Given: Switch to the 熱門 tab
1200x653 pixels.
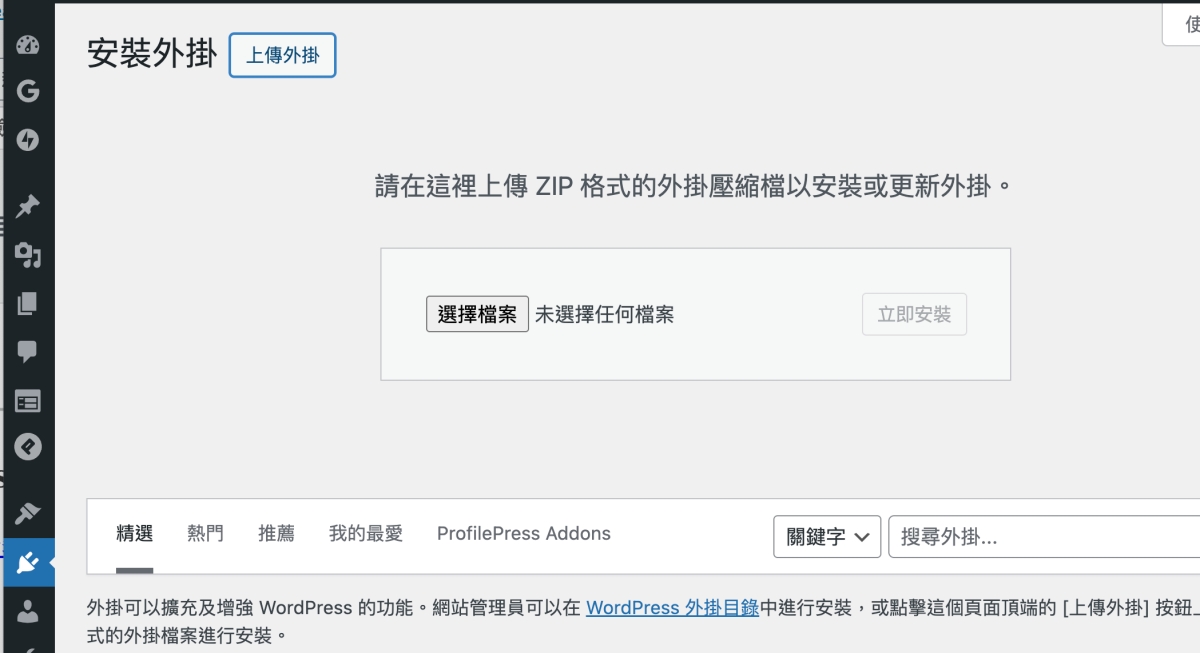Looking at the screenshot, I should [206, 534].
